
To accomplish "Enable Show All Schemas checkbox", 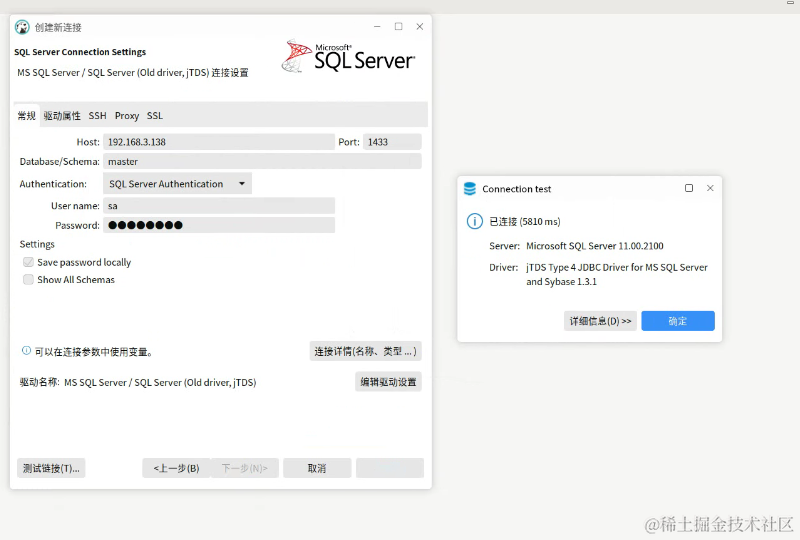I will [x=28, y=279].
